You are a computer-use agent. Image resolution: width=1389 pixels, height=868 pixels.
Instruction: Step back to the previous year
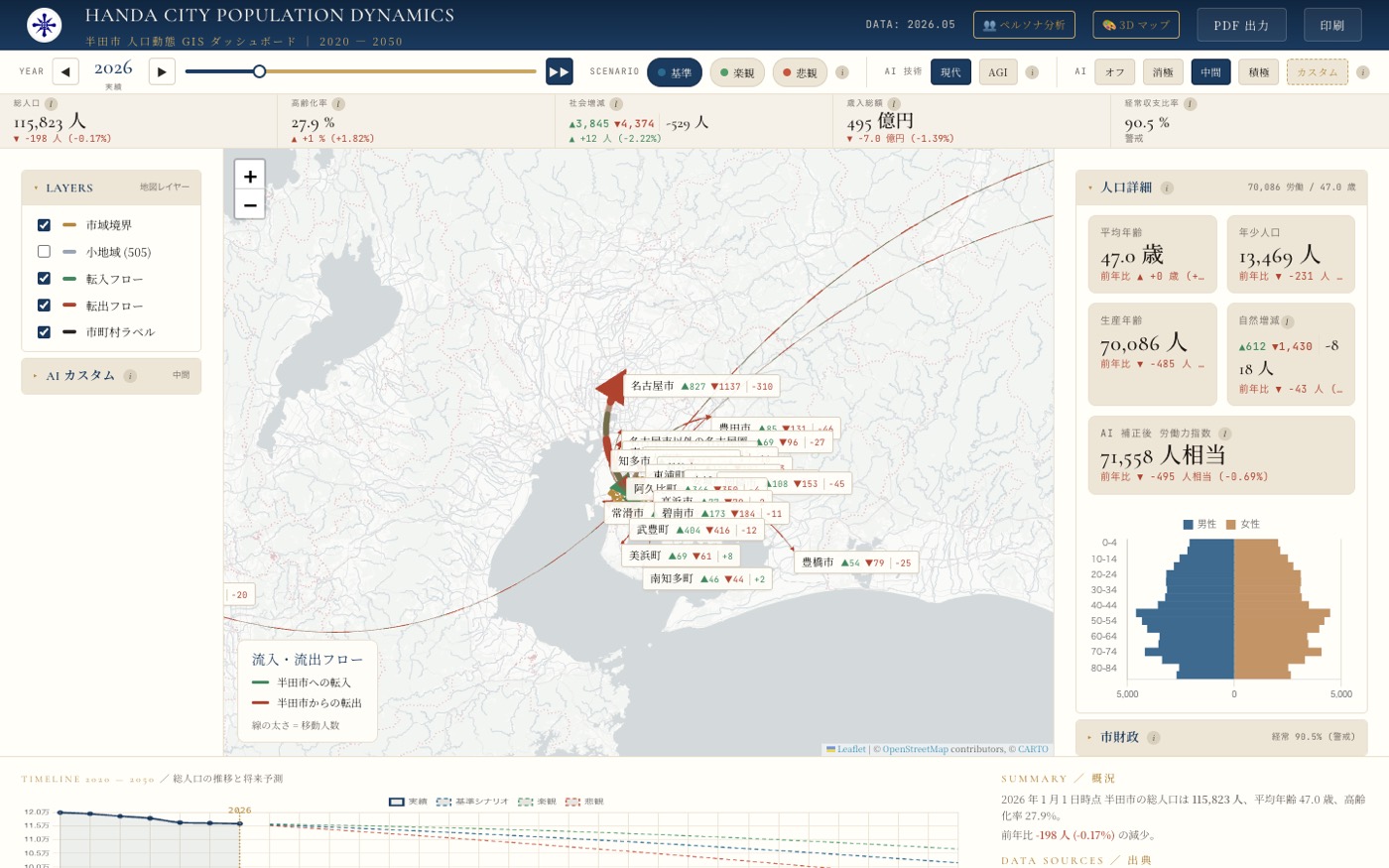point(65,71)
